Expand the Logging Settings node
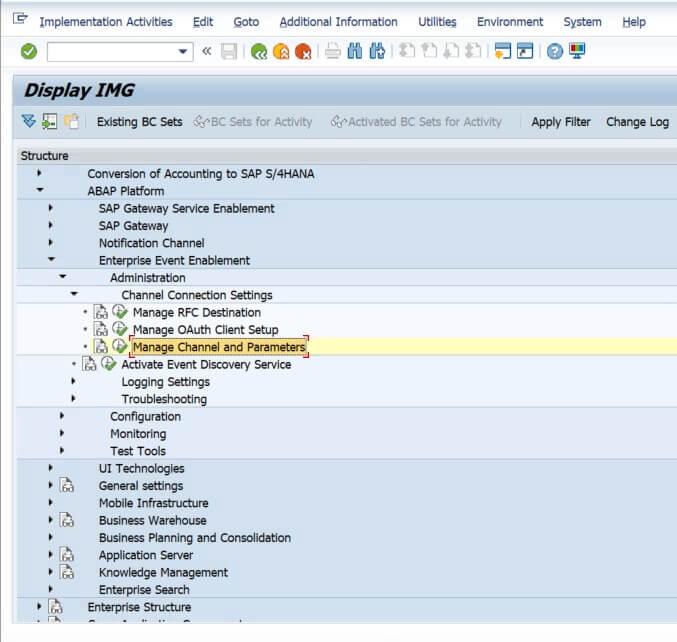677x642 pixels. pos(73,381)
